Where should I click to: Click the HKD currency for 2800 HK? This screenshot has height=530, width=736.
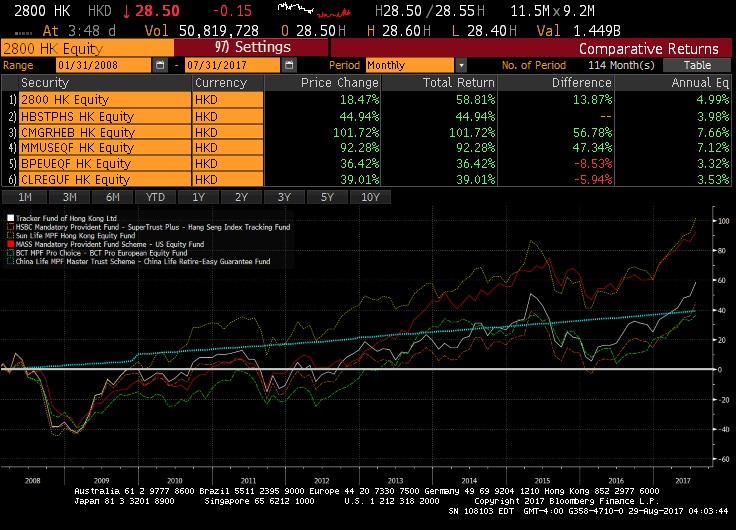click(x=228, y=100)
